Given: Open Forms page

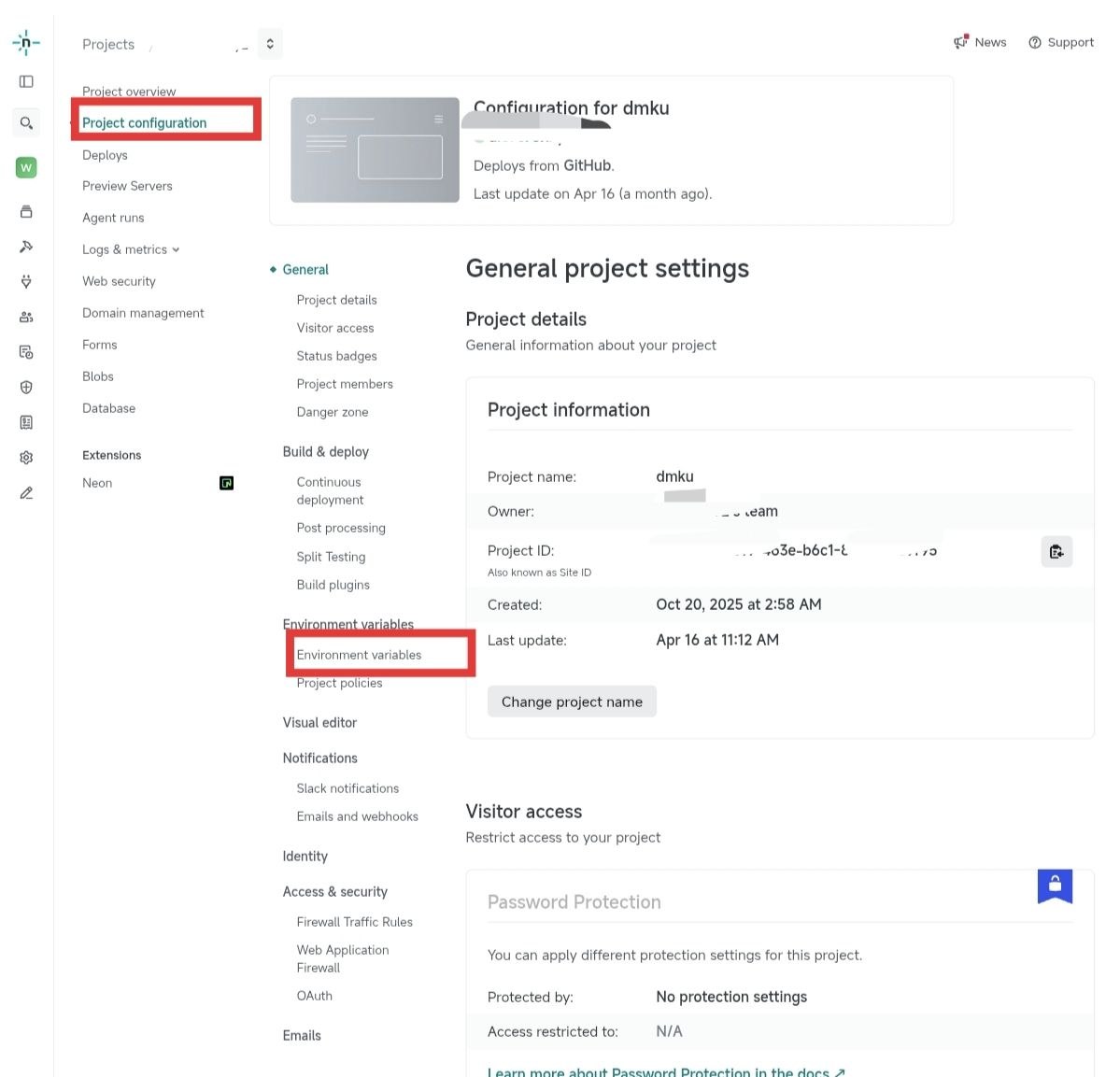Looking at the screenshot, I should point(99,345).
